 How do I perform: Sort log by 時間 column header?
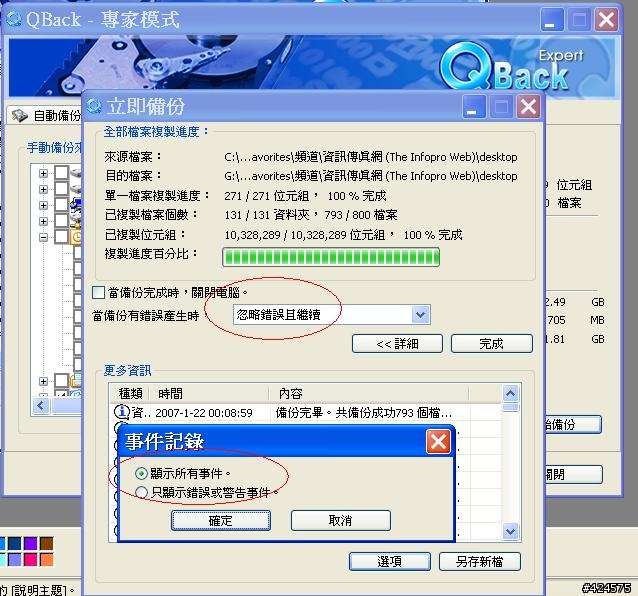pos(209,393)
